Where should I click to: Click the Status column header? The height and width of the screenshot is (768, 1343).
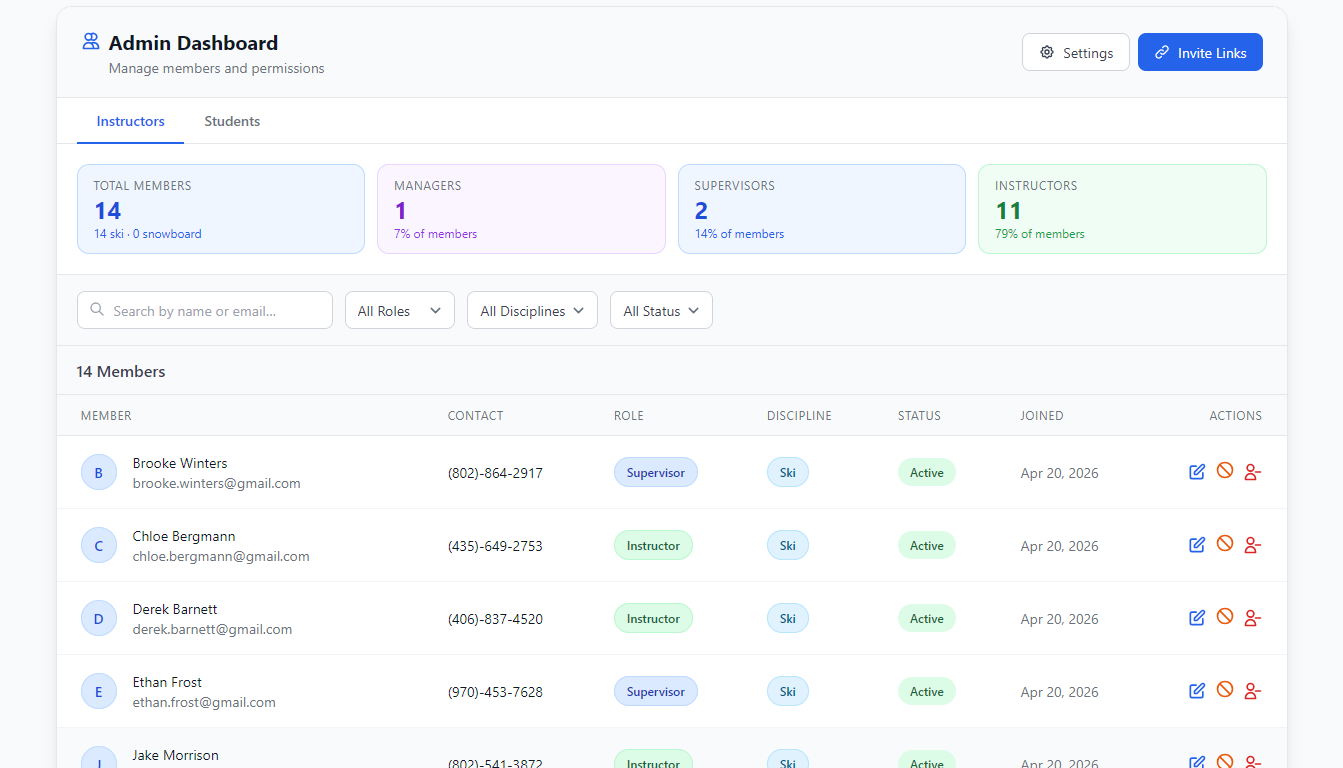[x=919, y=415]
